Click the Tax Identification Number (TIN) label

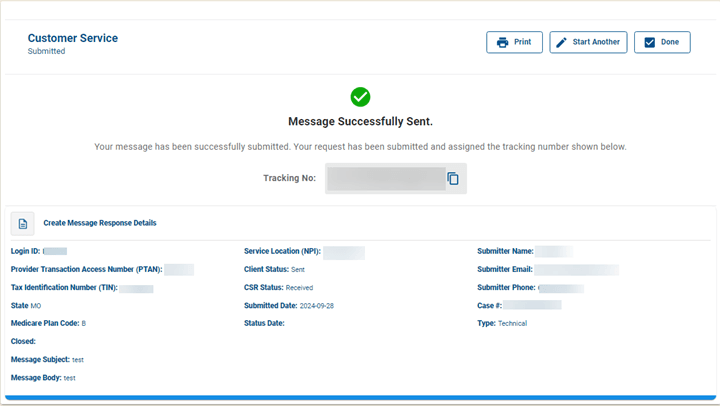click(x=64, y=288)
